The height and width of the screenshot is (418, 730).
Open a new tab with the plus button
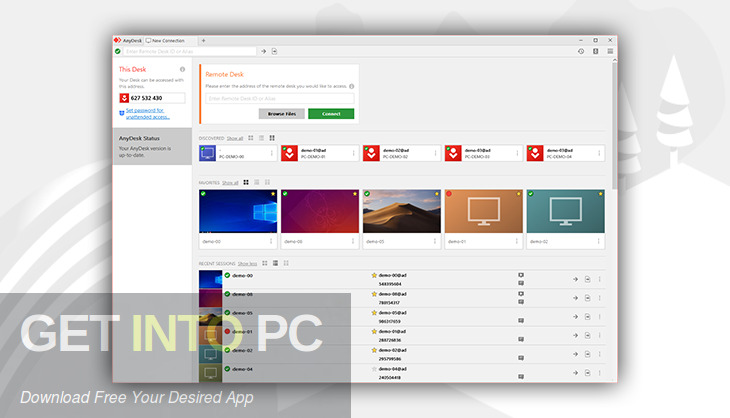203,40
